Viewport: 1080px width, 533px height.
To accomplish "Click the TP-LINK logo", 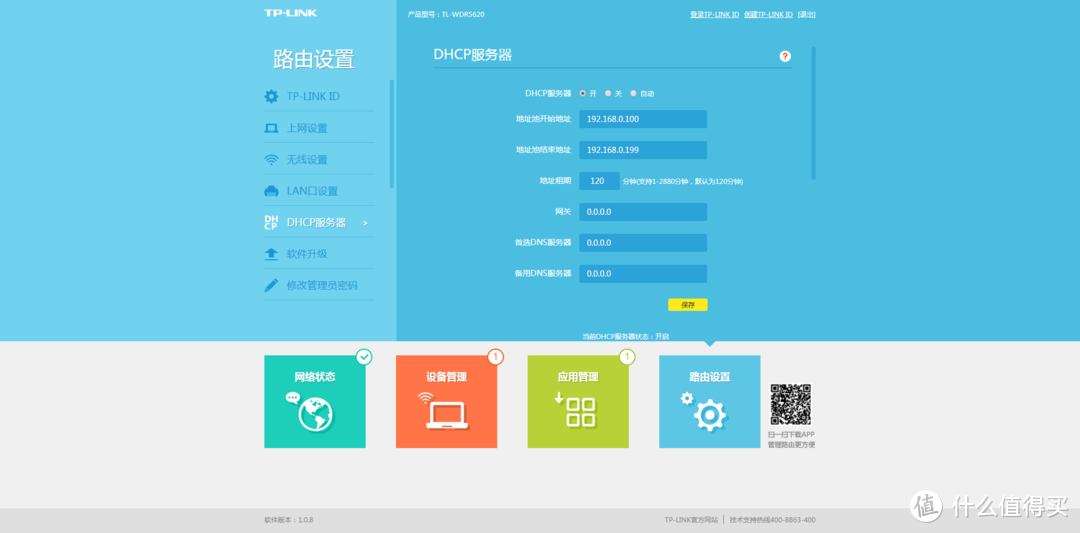I will 291,13.
